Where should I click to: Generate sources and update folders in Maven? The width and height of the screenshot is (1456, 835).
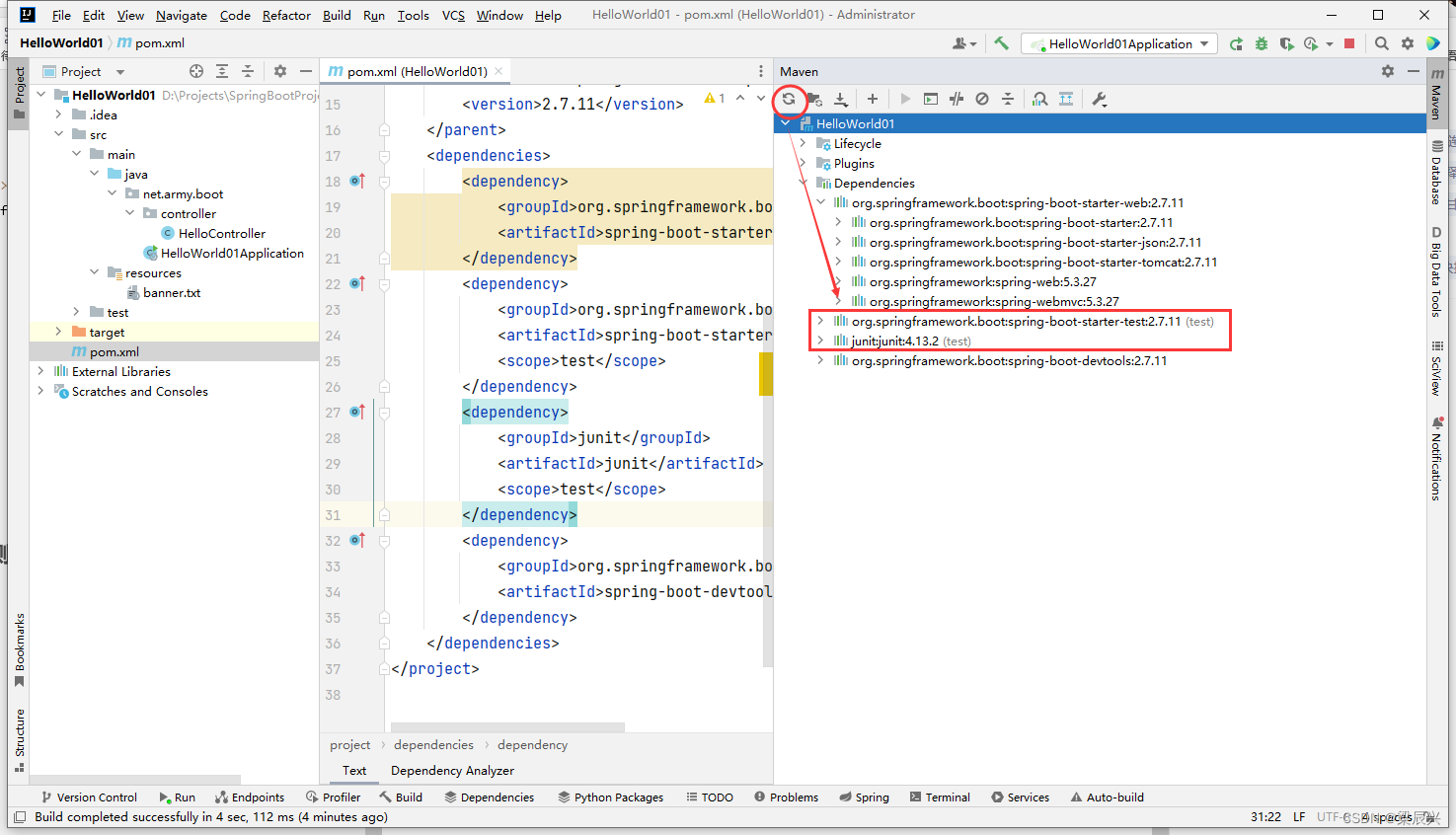(814, 99)
